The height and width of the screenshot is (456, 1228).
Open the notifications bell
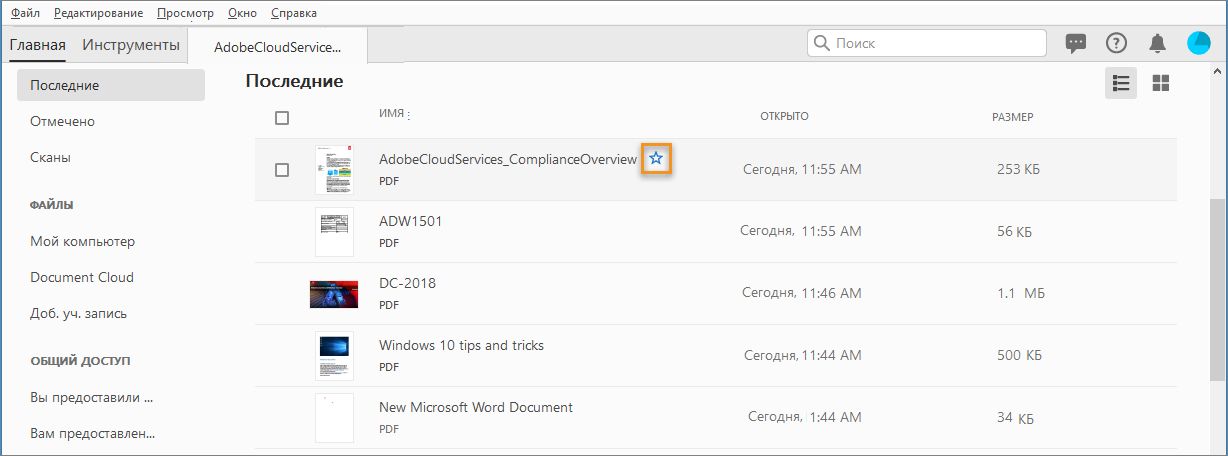(1157, 43)
